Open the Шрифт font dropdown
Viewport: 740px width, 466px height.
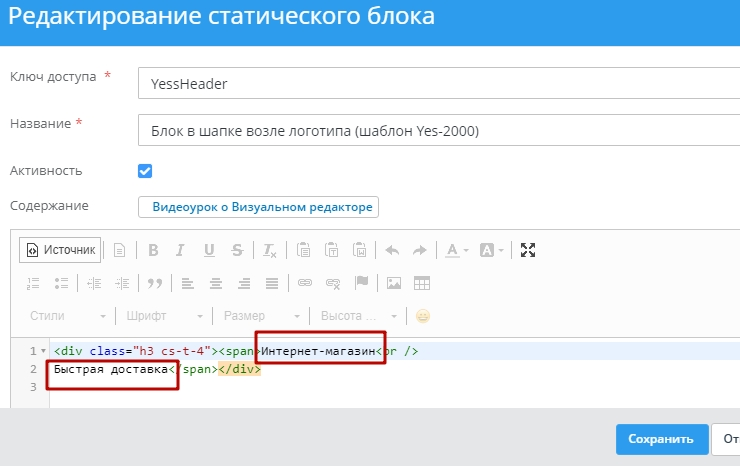pyautogui.click(x=165, y=316)
